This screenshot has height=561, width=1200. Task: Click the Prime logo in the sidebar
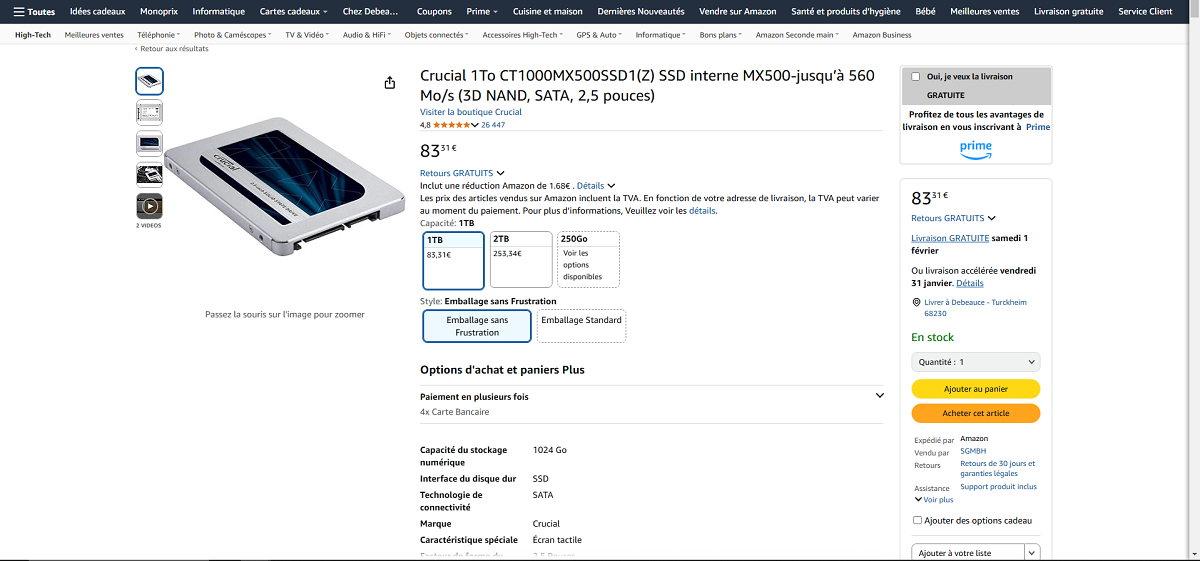coord(975,148)
